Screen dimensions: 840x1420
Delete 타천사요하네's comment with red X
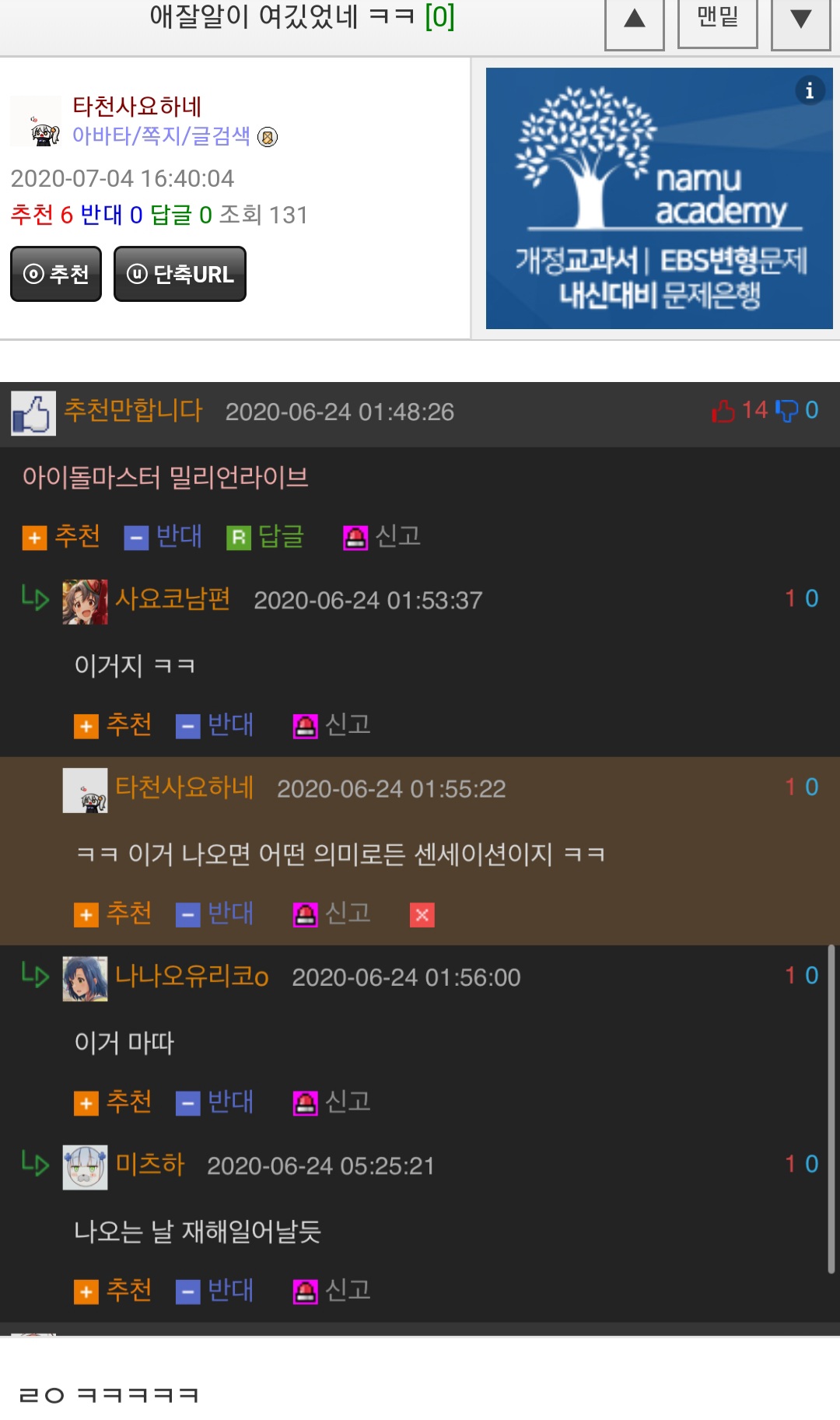click(x=422, y=915)
